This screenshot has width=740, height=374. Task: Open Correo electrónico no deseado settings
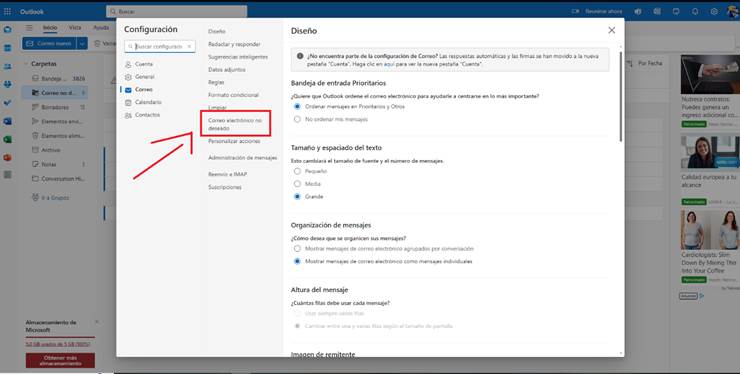[x=235, y=124]
